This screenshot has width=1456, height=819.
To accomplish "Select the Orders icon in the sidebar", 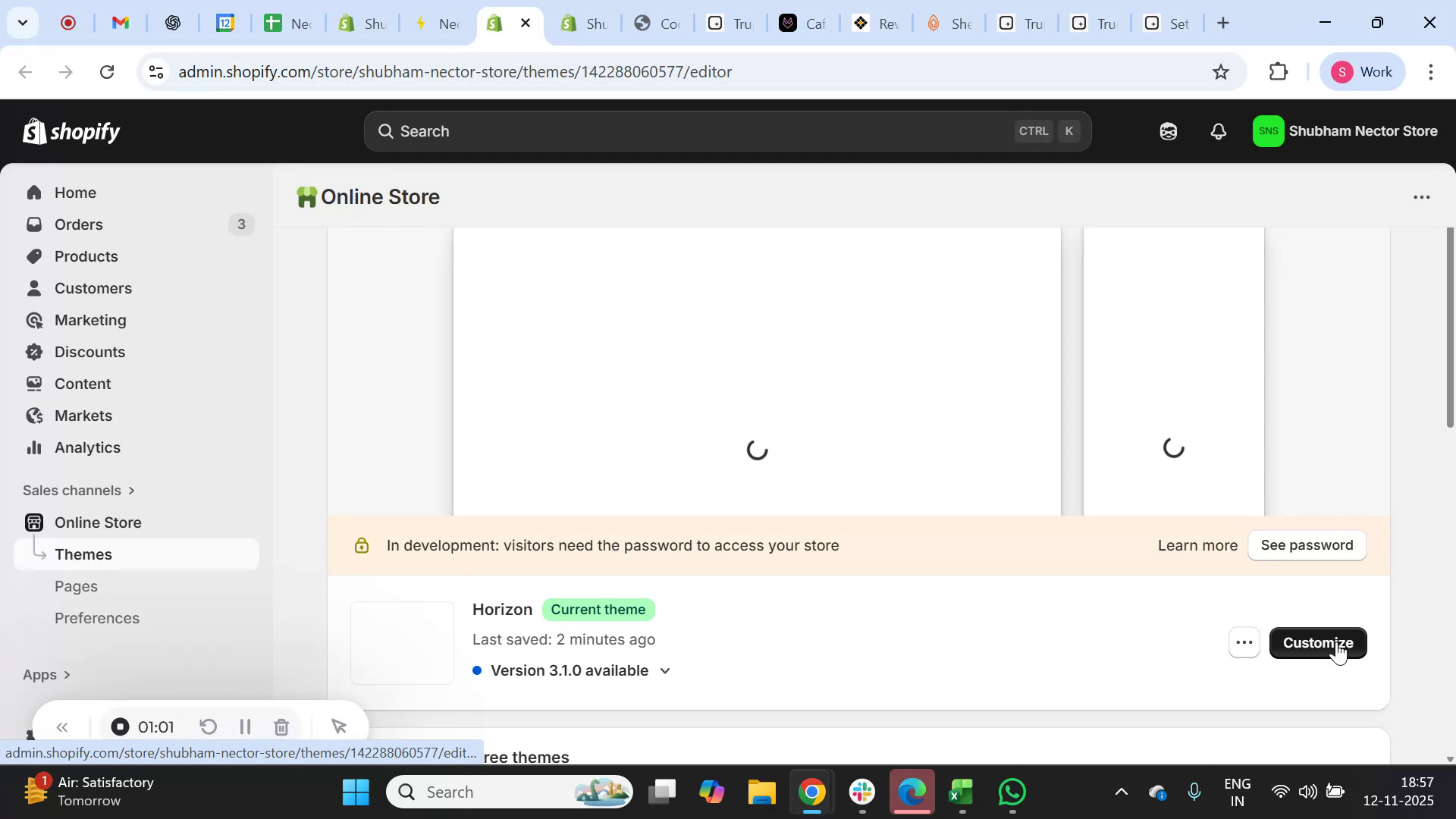I will 34,224.
